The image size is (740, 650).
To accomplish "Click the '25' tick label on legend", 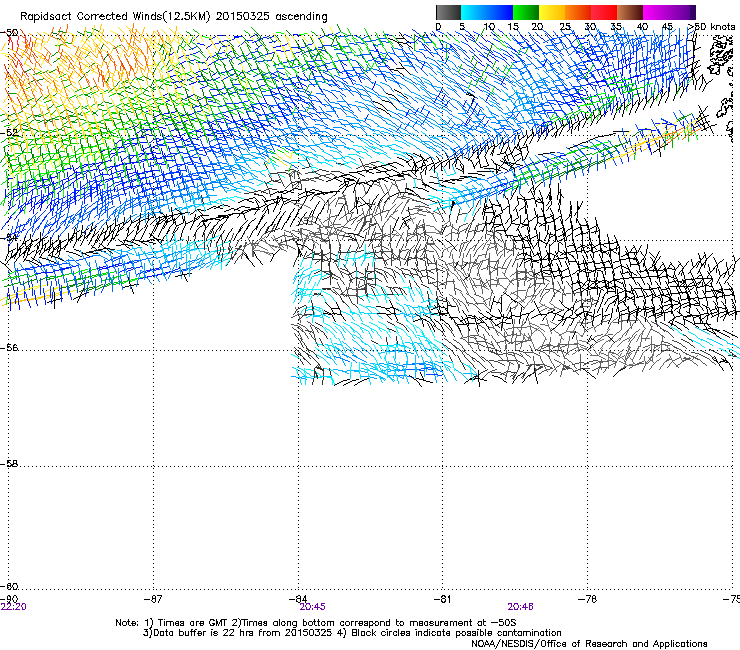I will (565, 27).
